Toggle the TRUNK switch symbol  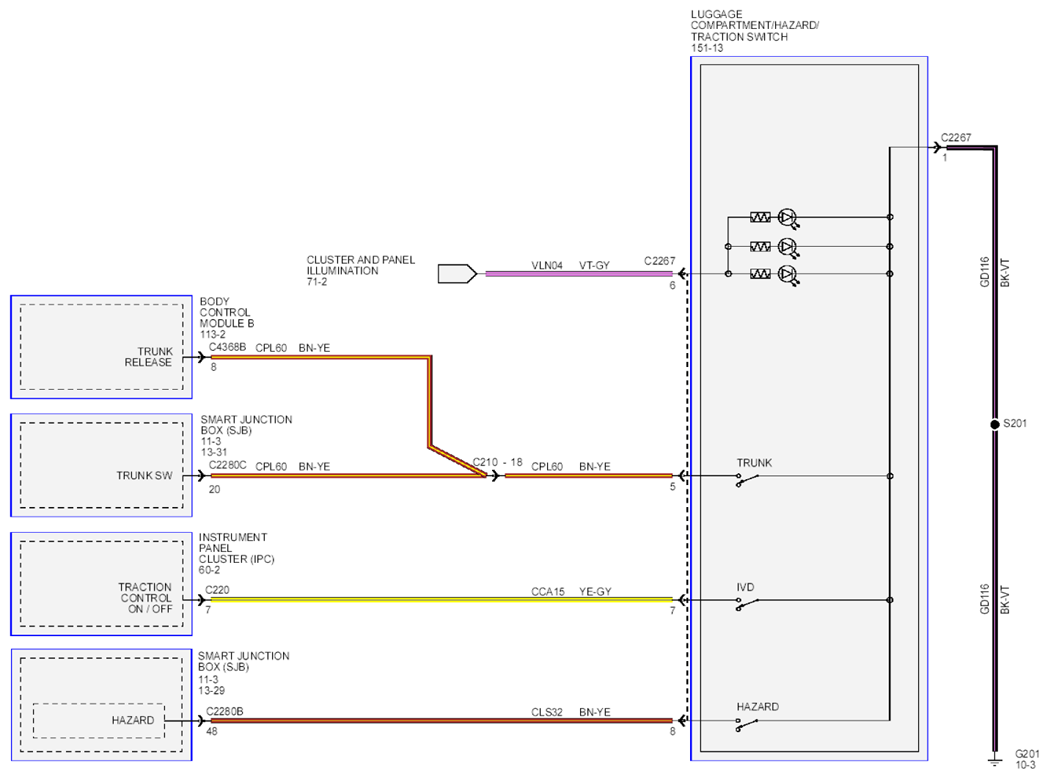click(x=747, y=479)
